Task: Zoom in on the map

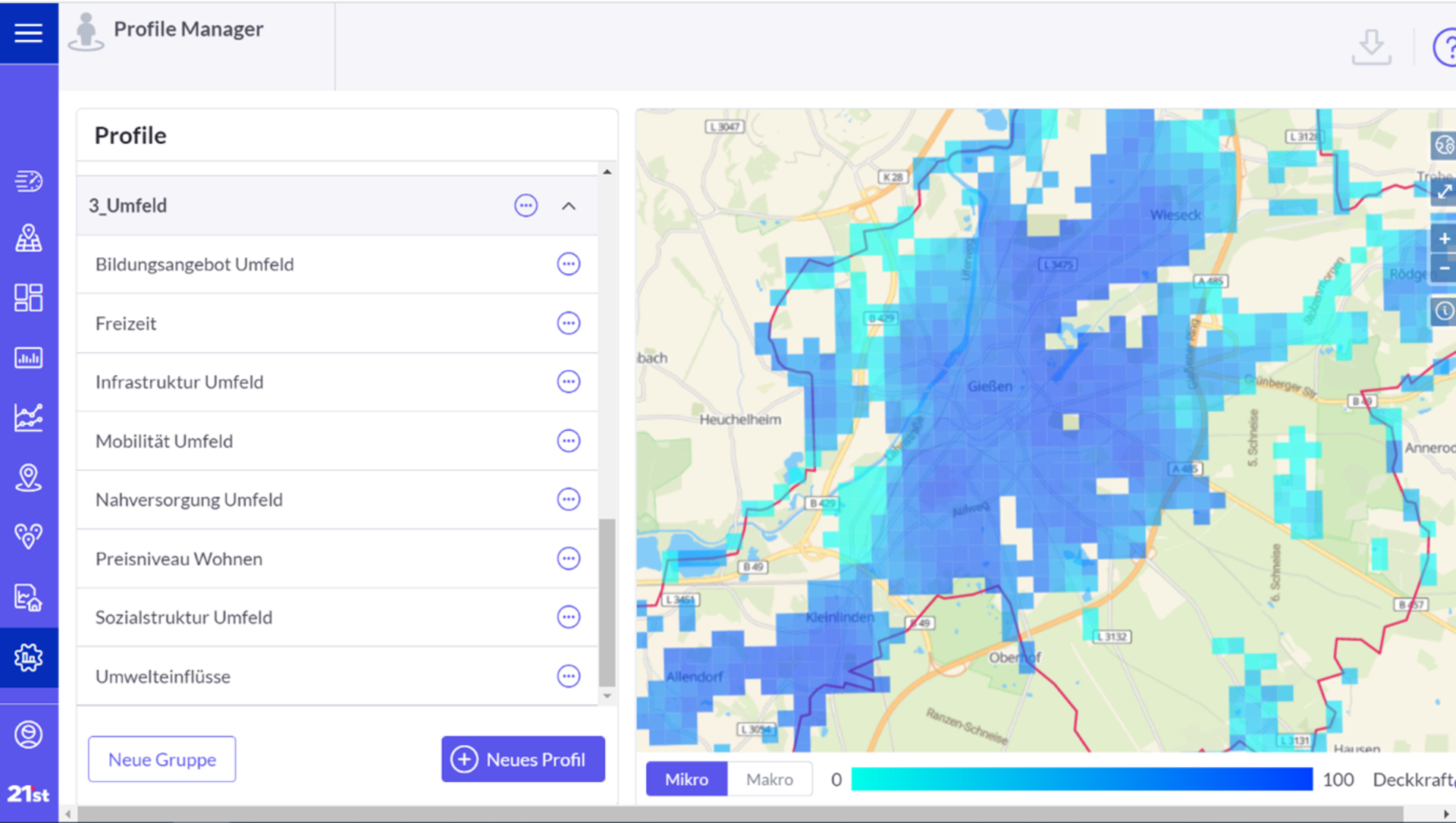Action: click(x=1443, y=239)
